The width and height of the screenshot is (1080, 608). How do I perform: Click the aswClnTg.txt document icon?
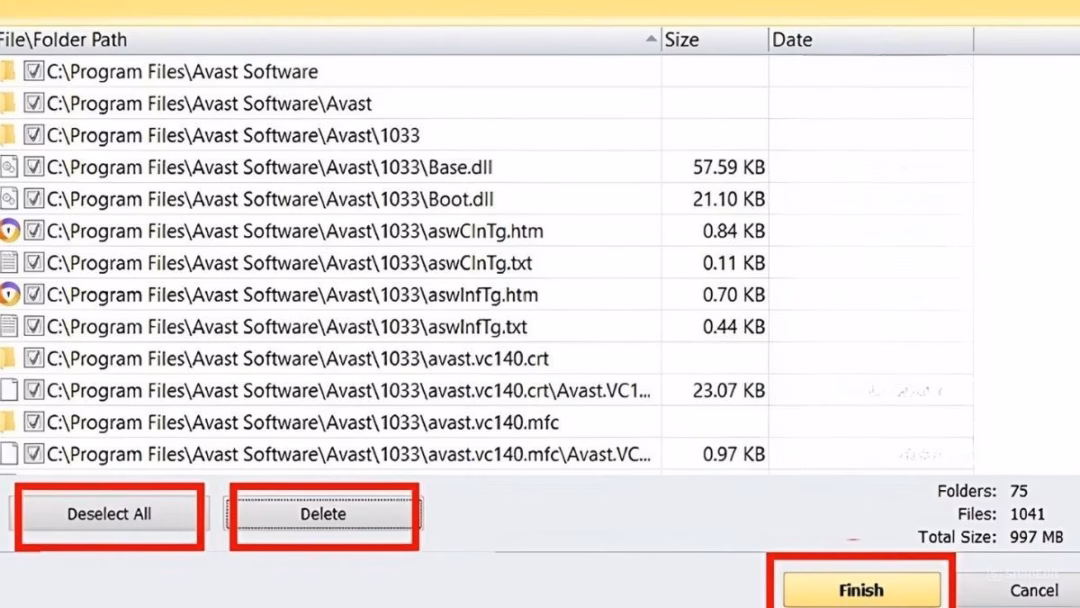tap(8, 262)
